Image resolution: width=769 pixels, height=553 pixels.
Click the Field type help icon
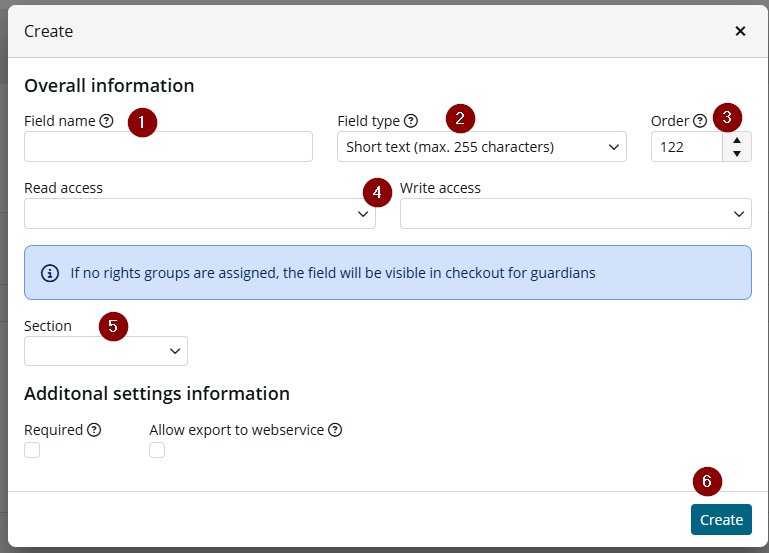point(411,121)
